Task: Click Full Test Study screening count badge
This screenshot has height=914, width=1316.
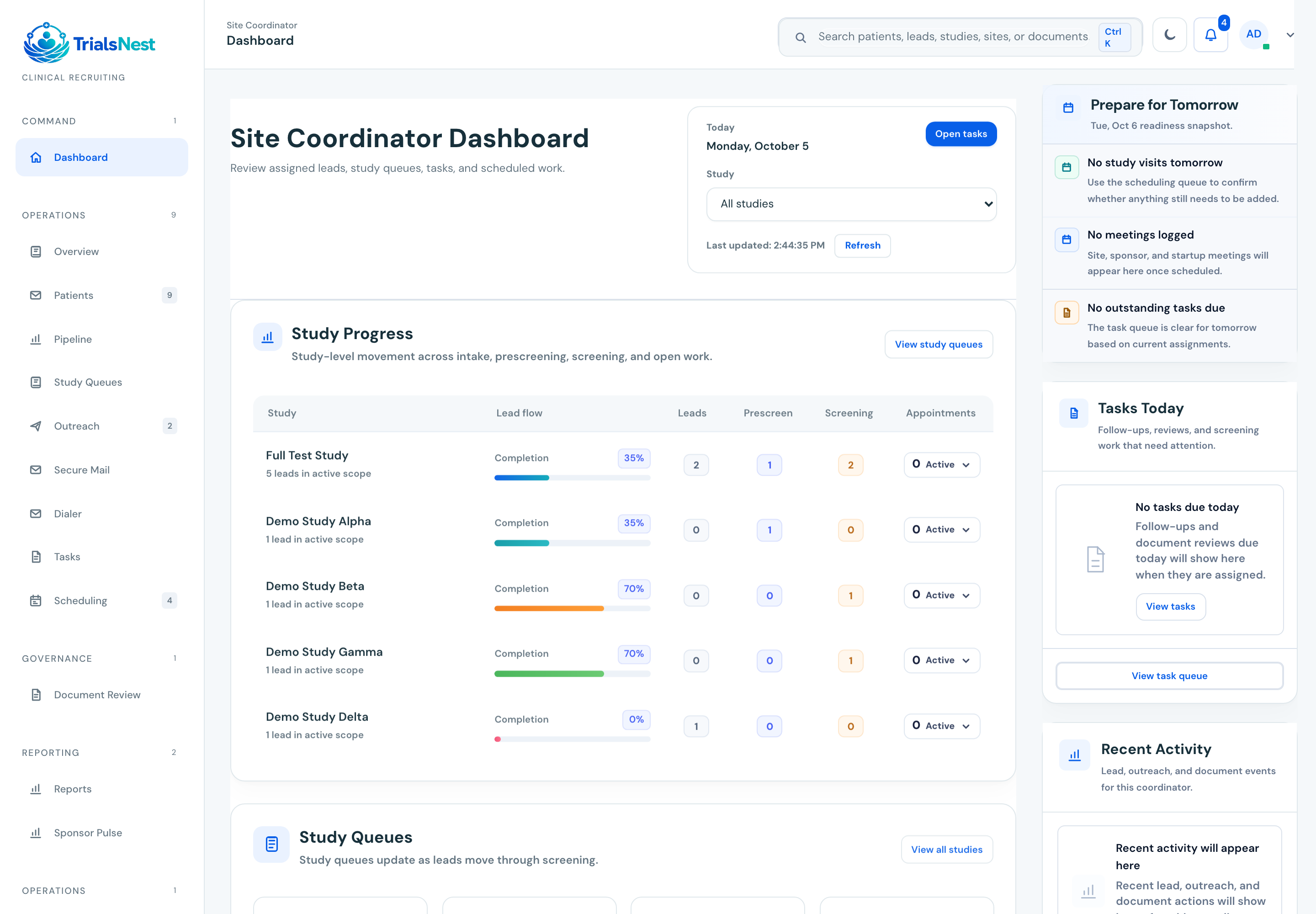Action: pos(850,465)
